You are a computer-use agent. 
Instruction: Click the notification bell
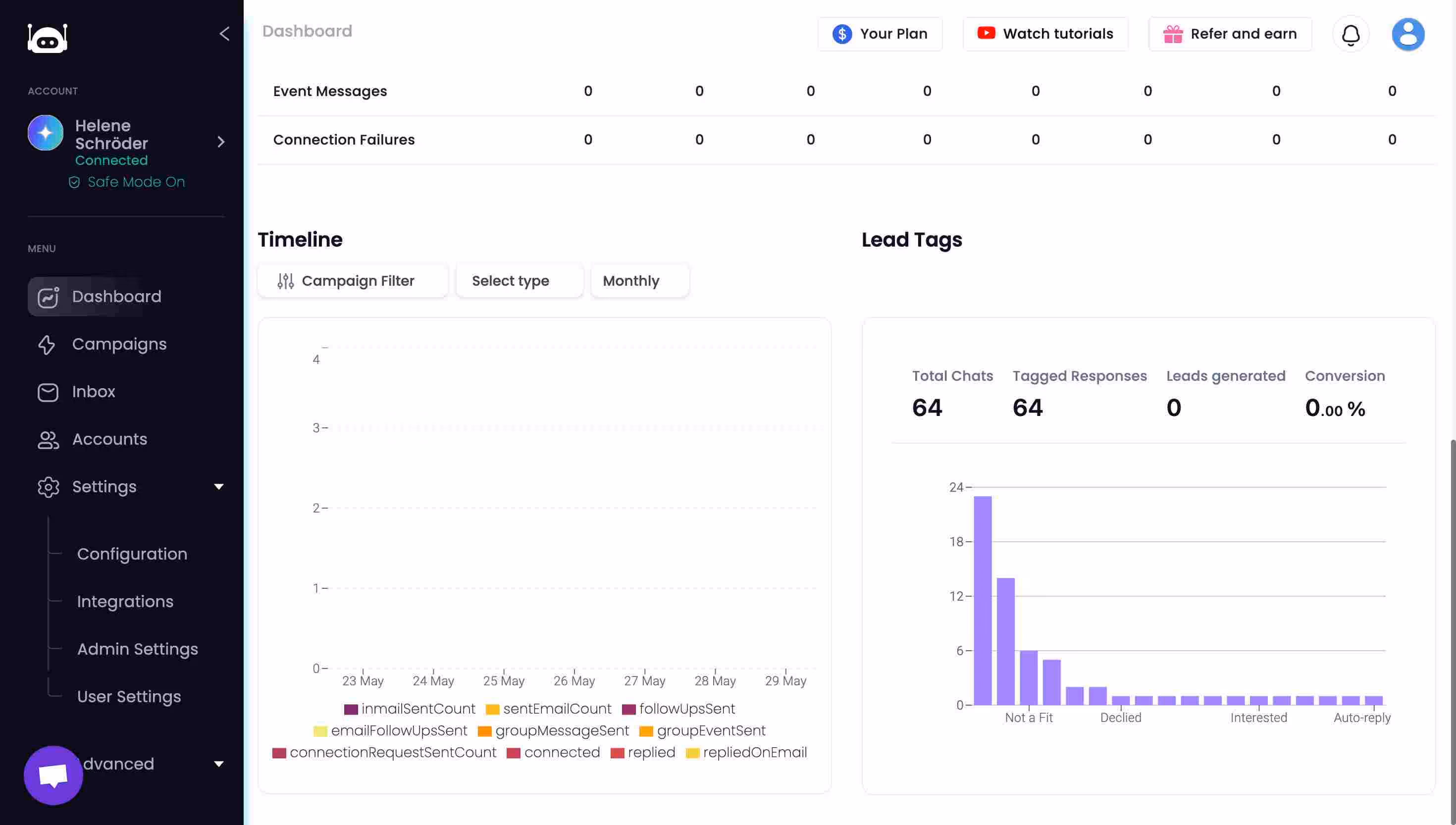point(1351,34)
